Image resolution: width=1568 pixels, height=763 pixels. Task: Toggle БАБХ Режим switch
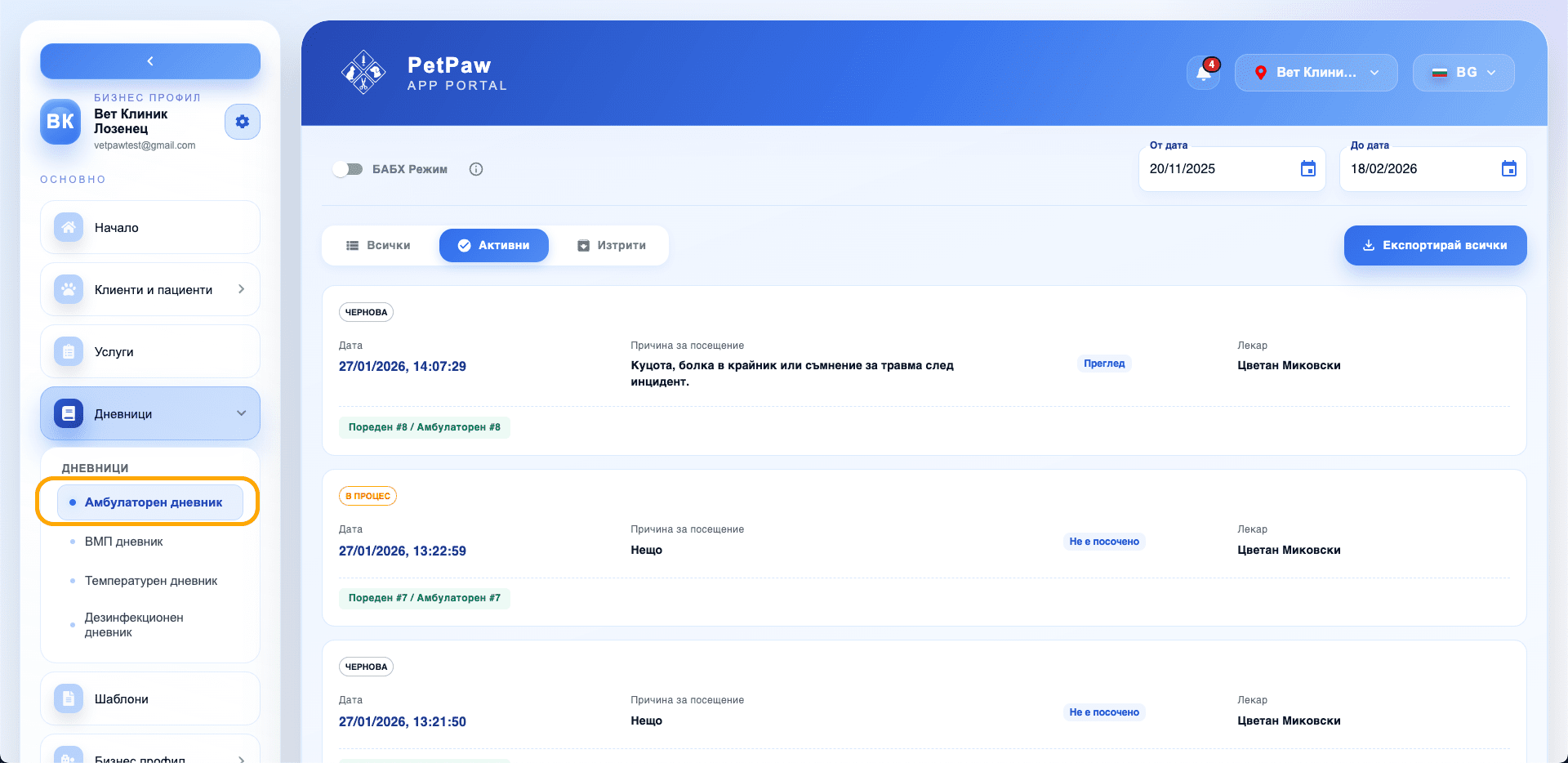[x=348, y=169]
